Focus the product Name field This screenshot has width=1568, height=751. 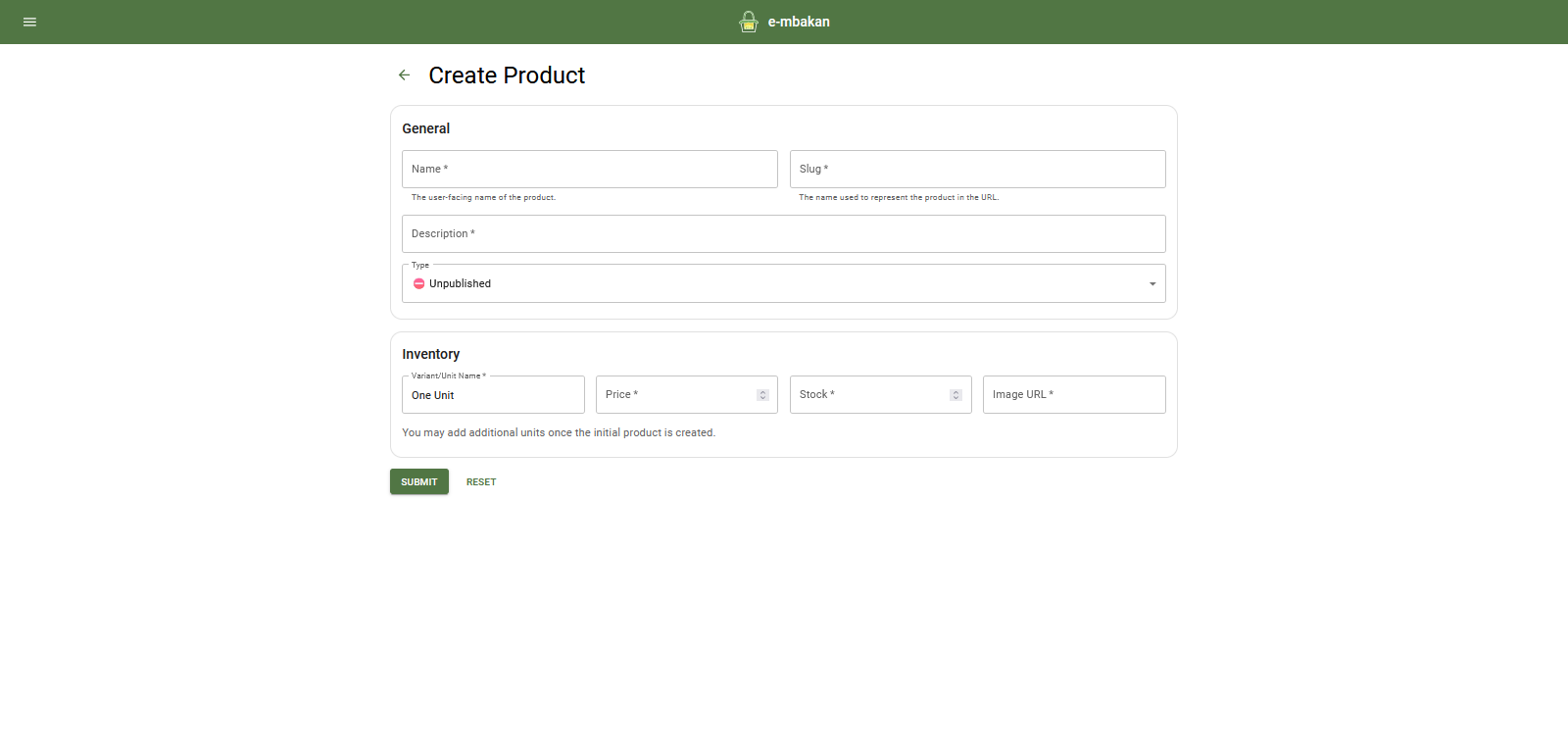pos(589,170)
